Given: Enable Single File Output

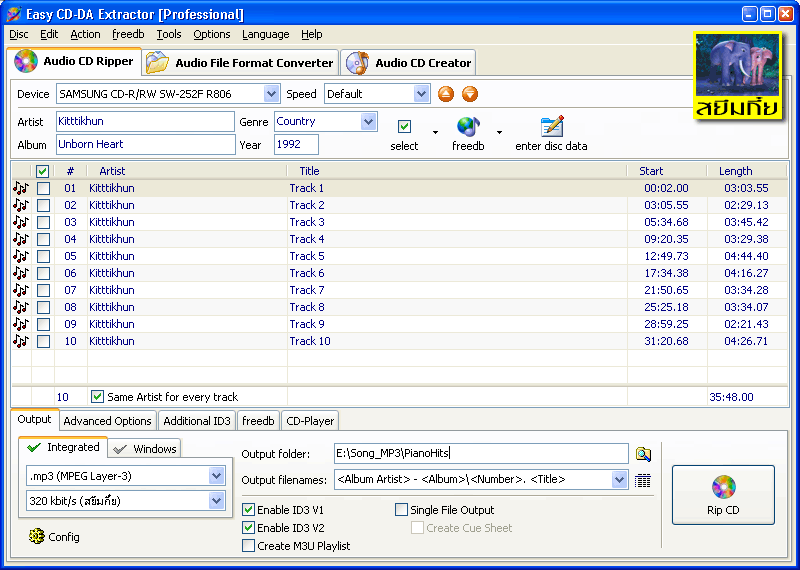Looking at the screenshot, I should pyautogui.click(x=402, y=509).
